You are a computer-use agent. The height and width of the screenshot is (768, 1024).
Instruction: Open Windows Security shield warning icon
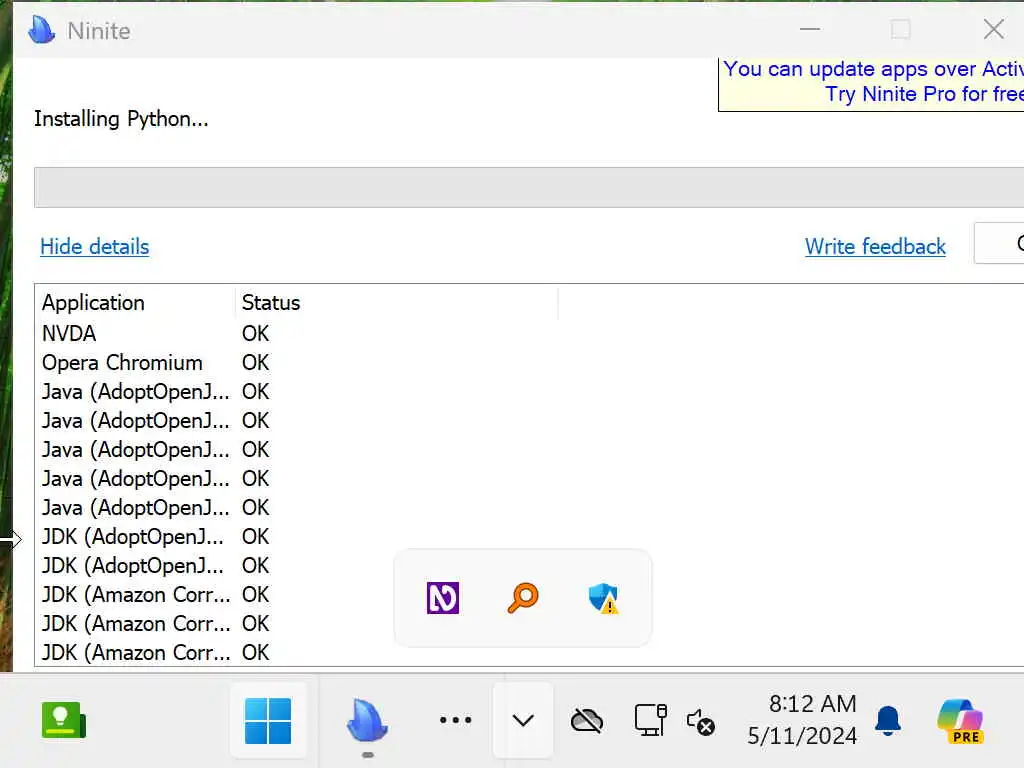(603, 598)
